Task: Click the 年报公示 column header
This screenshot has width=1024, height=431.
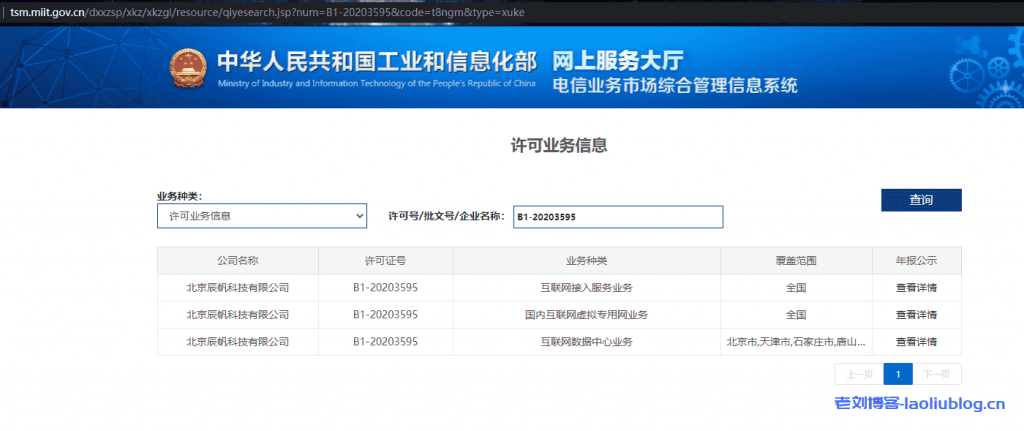Action: [x=916, y=260]
